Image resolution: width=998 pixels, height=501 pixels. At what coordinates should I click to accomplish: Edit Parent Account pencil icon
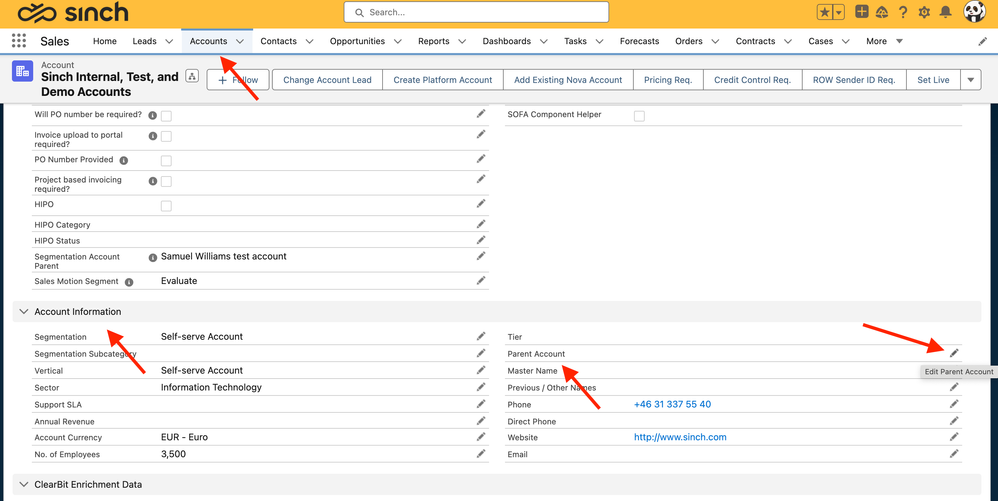(x=954, y=353)
